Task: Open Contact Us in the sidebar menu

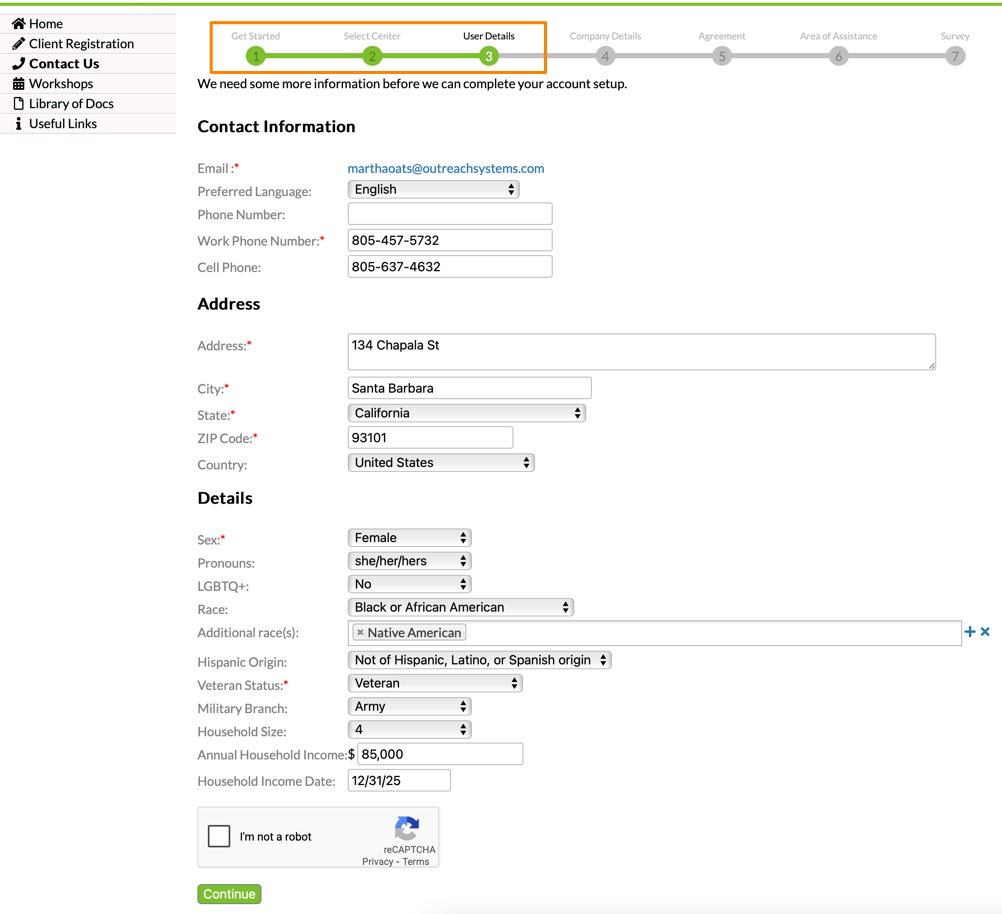Action: click(x=63, y=63)
